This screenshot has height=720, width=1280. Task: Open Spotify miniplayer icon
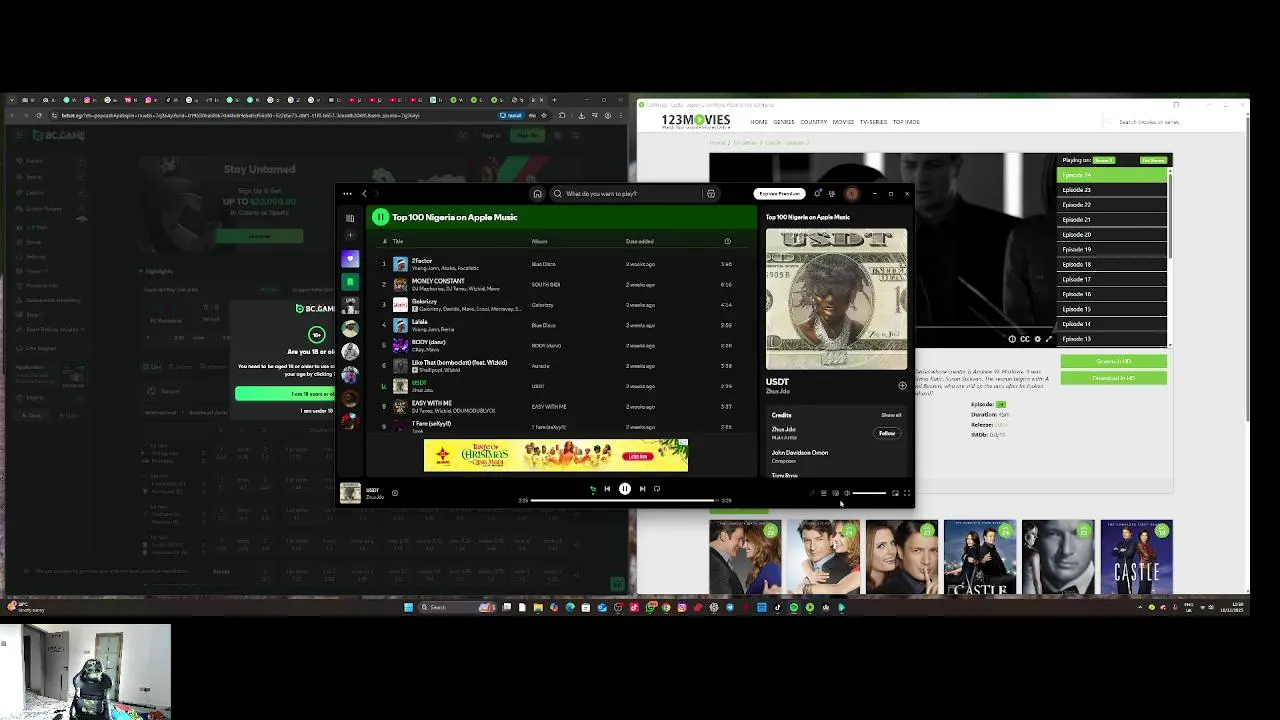pyautogui.click(x=895, y=493)
